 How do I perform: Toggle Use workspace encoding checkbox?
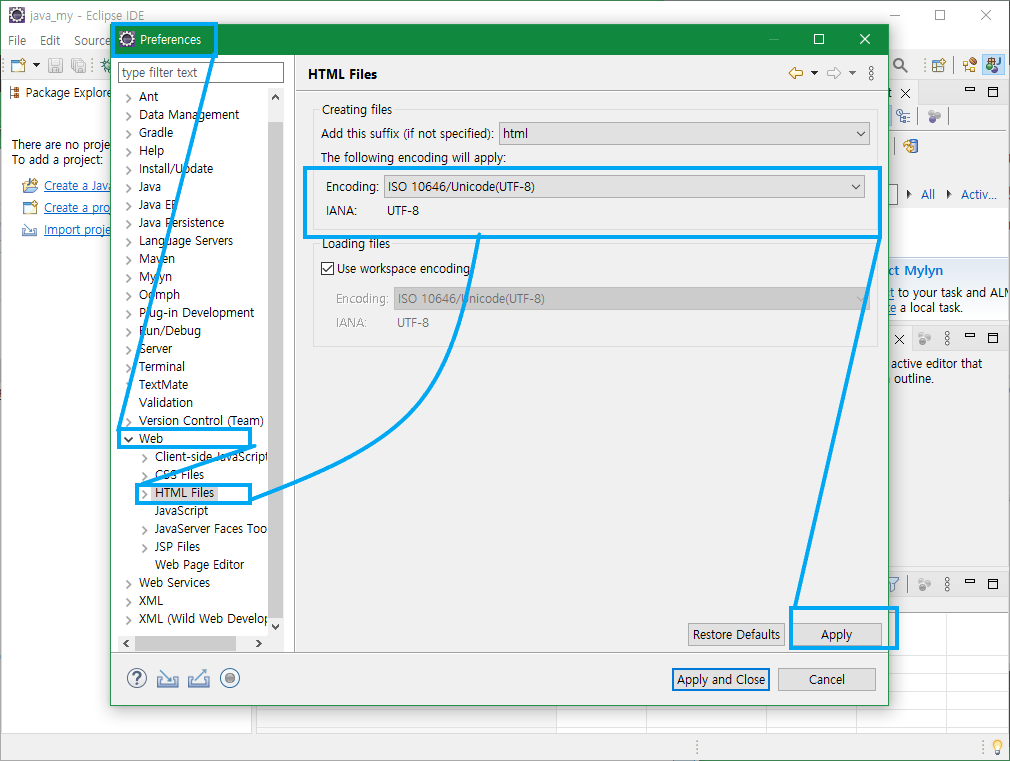click(x=327, y=269)
